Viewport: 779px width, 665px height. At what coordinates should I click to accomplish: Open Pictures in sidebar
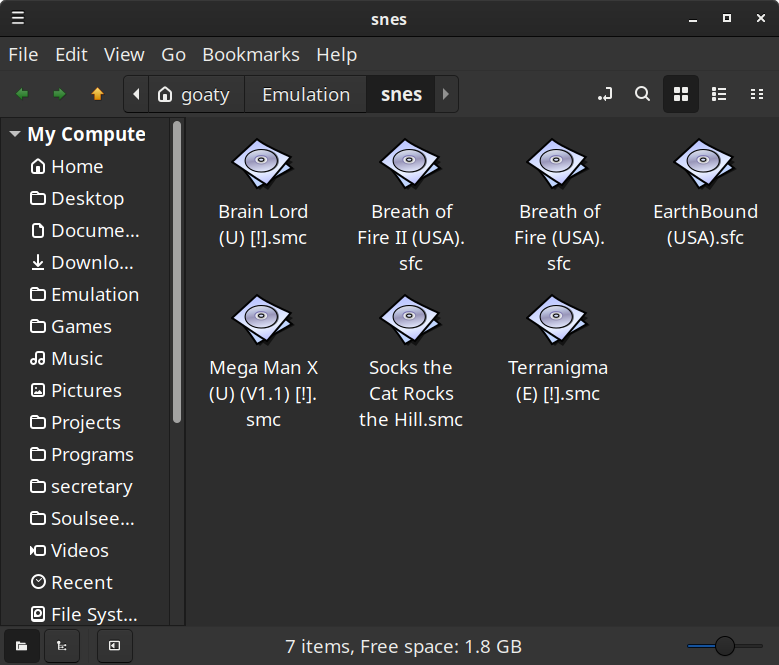[85, 390]
